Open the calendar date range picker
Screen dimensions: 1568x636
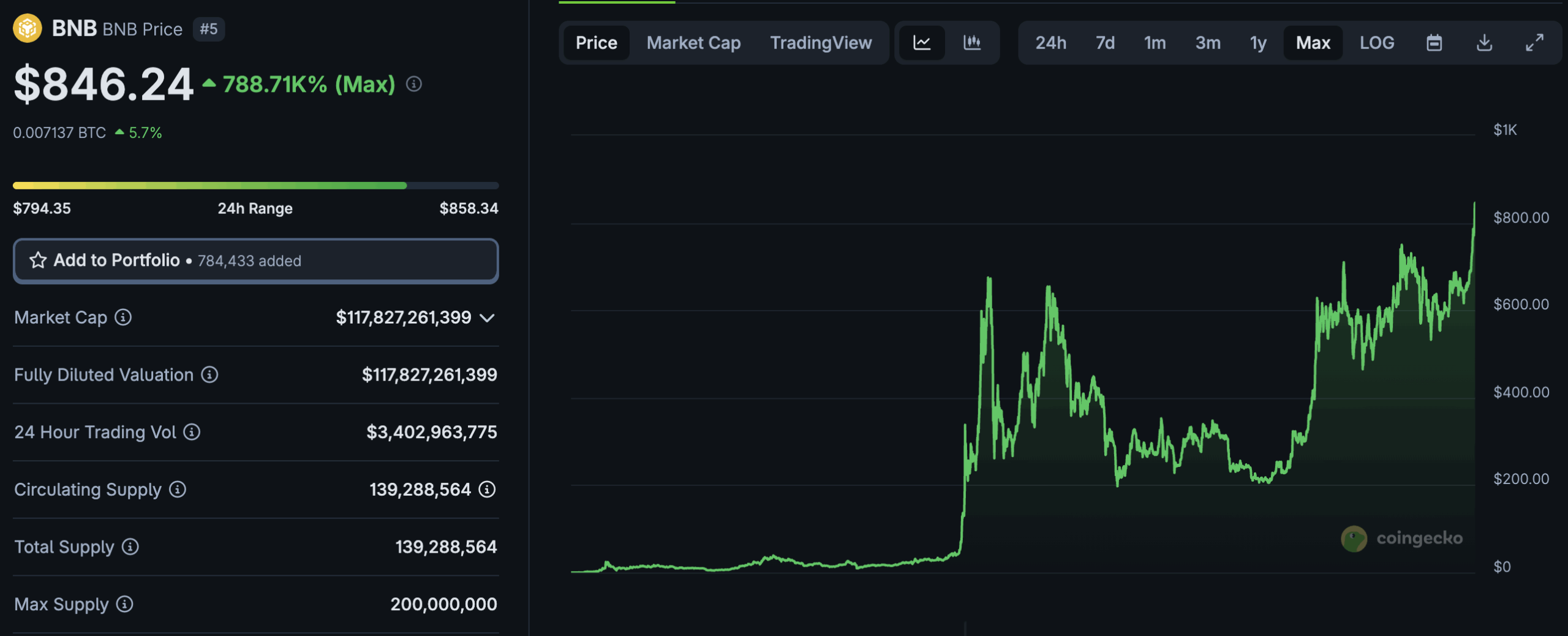(x=1434, y=43)
